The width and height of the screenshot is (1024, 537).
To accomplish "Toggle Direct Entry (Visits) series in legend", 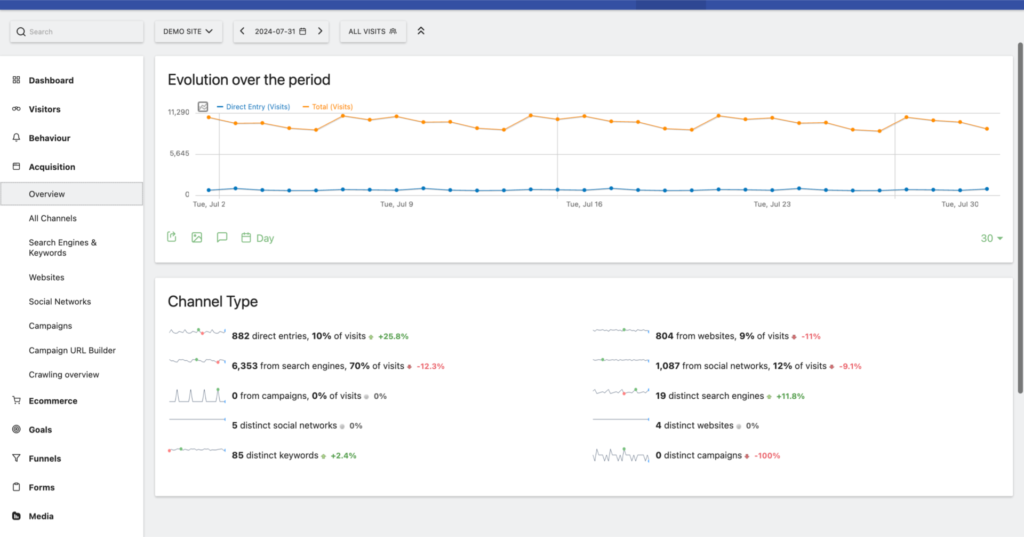I will point(254,106).
